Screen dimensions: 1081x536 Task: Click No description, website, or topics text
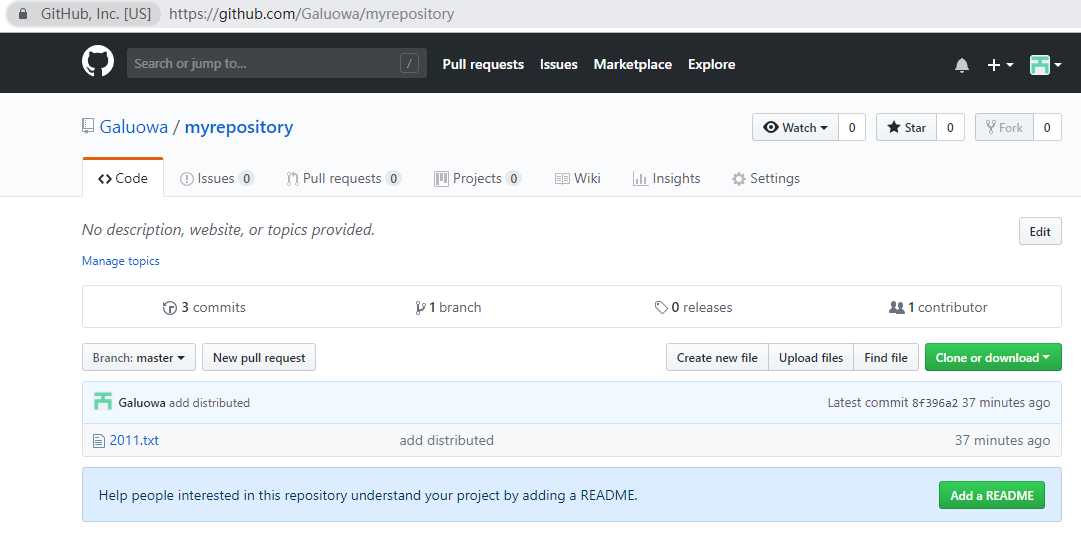(228, 230)
